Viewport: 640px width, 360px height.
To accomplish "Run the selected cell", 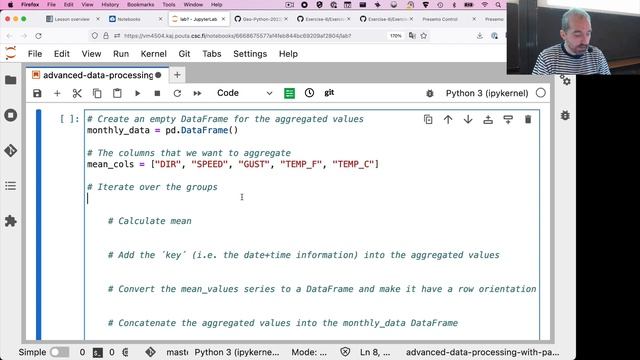I will pyautogui.click(x=138, y=93).
